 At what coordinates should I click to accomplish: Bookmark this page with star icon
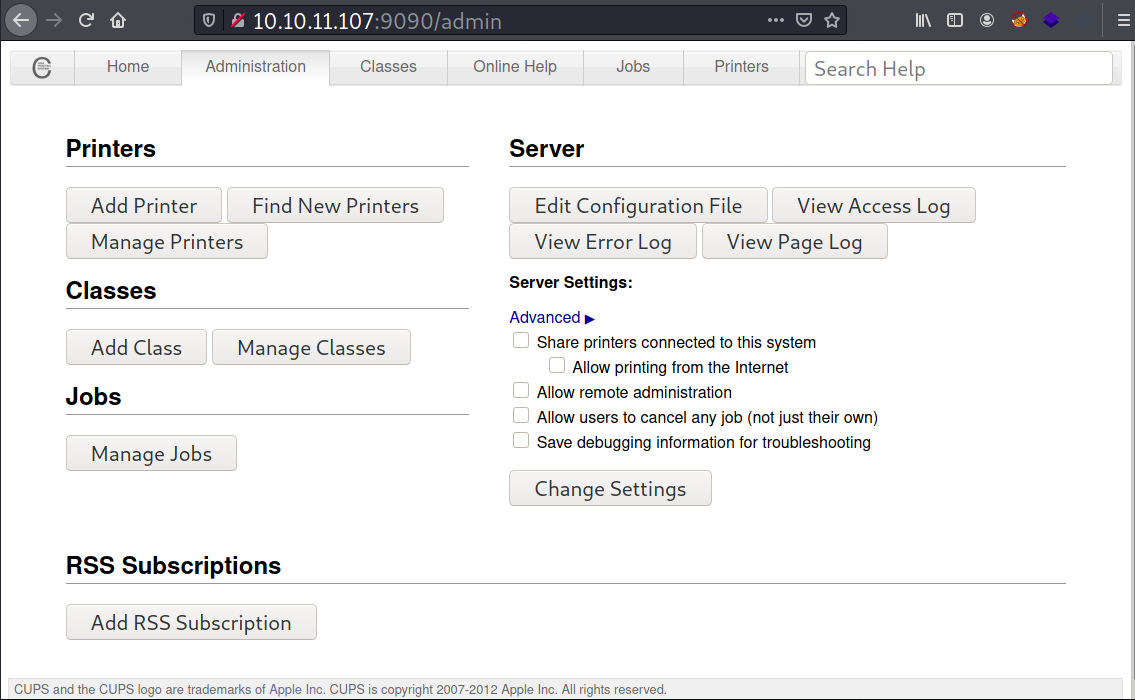click(832, 20)
